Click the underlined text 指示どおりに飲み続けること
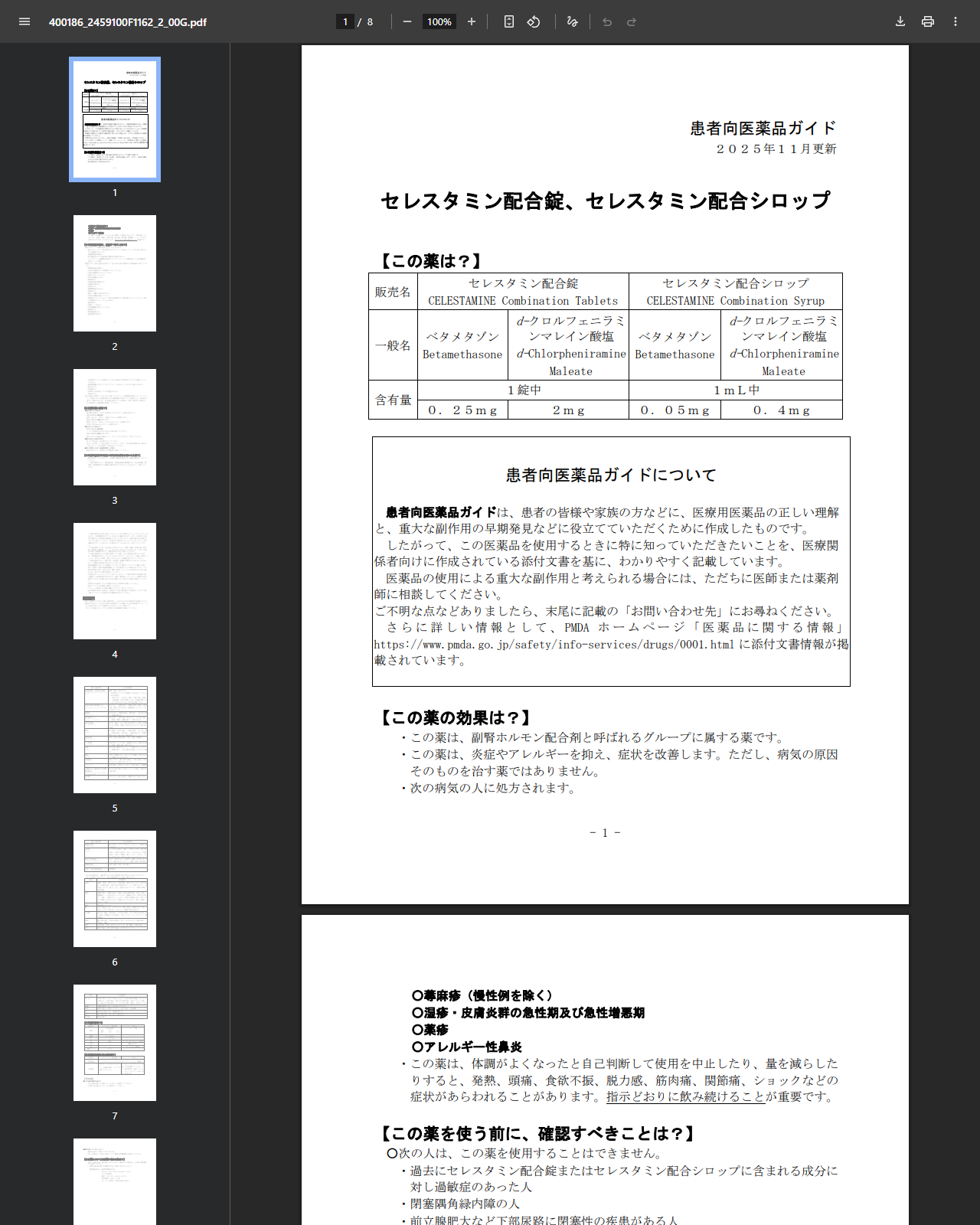Screen dimensions: 980x1225 686,1096
